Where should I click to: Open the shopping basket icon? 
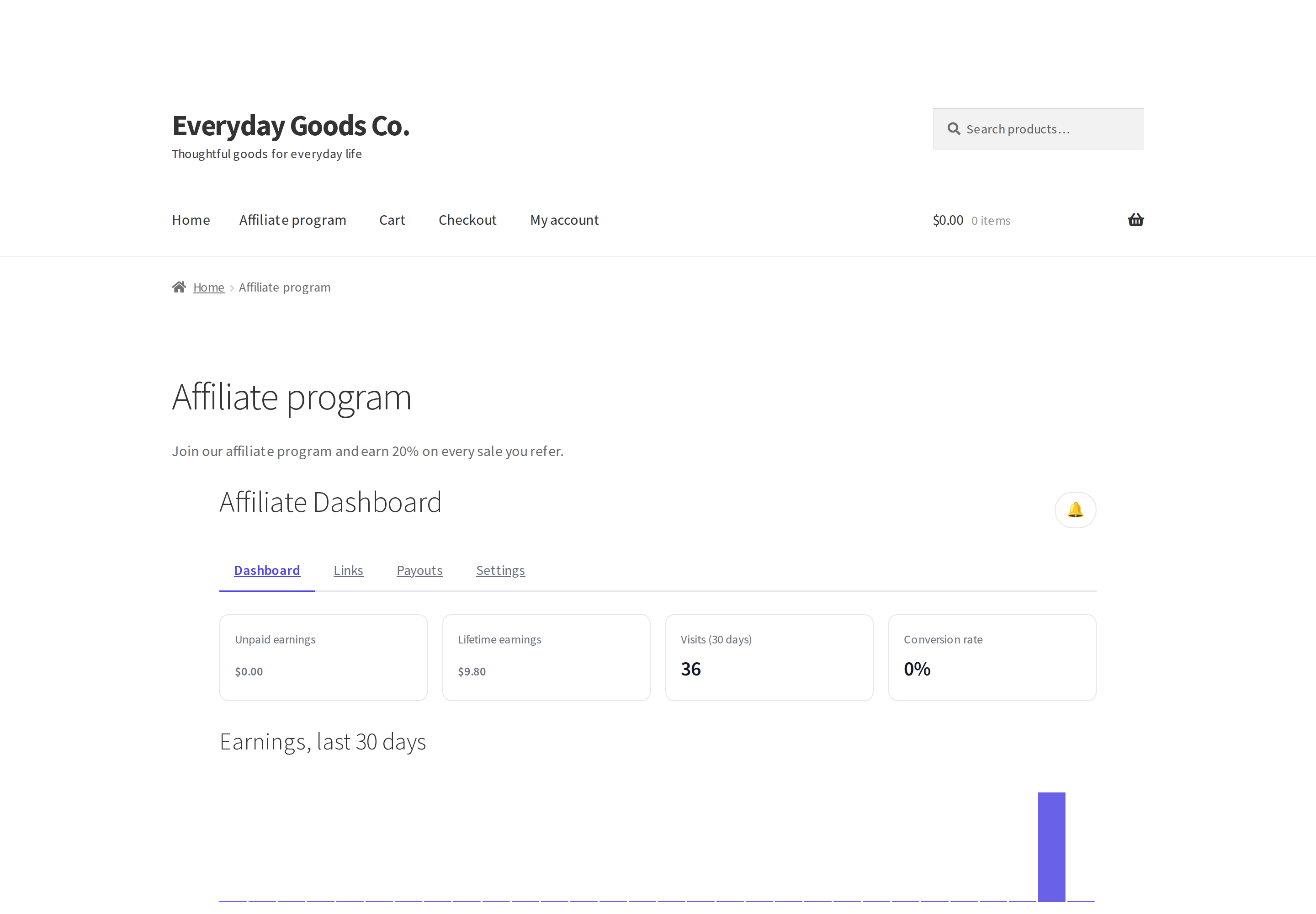tap(1135, 220)
